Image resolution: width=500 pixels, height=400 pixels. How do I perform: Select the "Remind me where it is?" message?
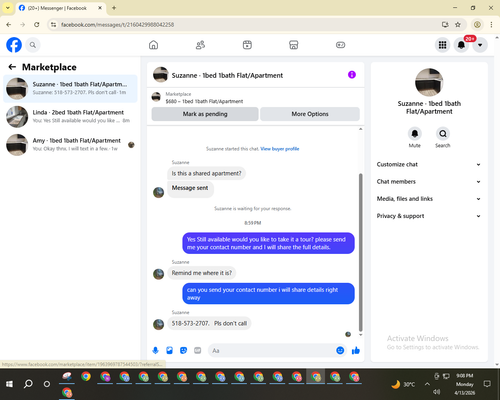point(202,273)
